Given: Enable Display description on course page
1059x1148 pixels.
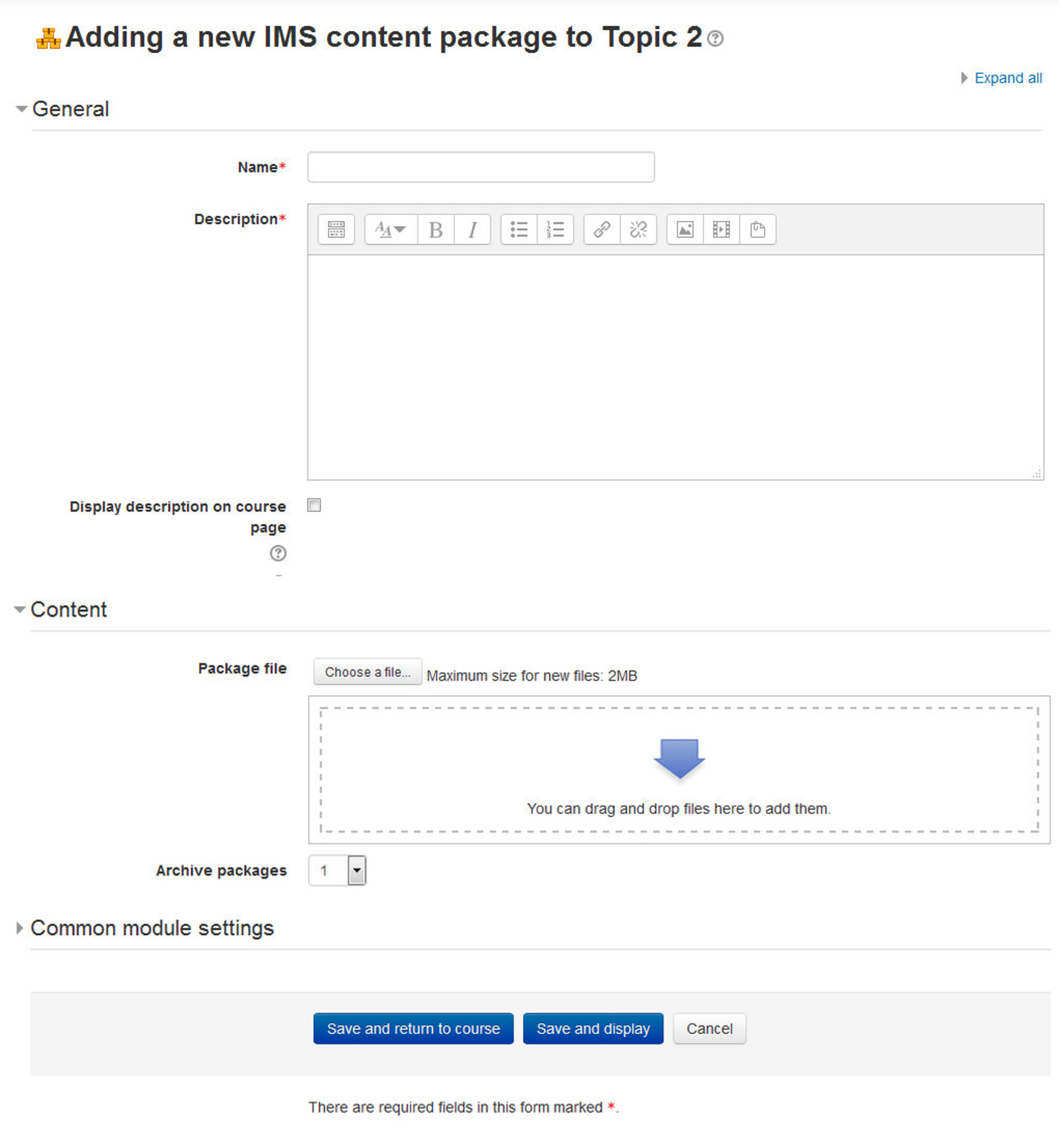Looking at the screenshot, I should 314,505.
